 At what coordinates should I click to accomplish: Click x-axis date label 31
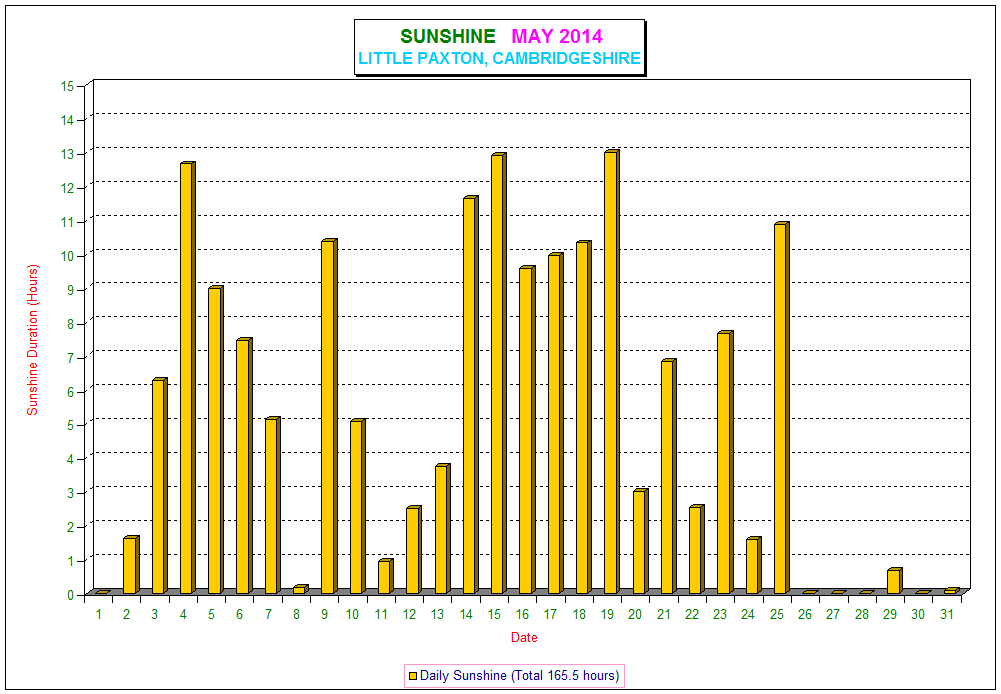pos(947,614)
